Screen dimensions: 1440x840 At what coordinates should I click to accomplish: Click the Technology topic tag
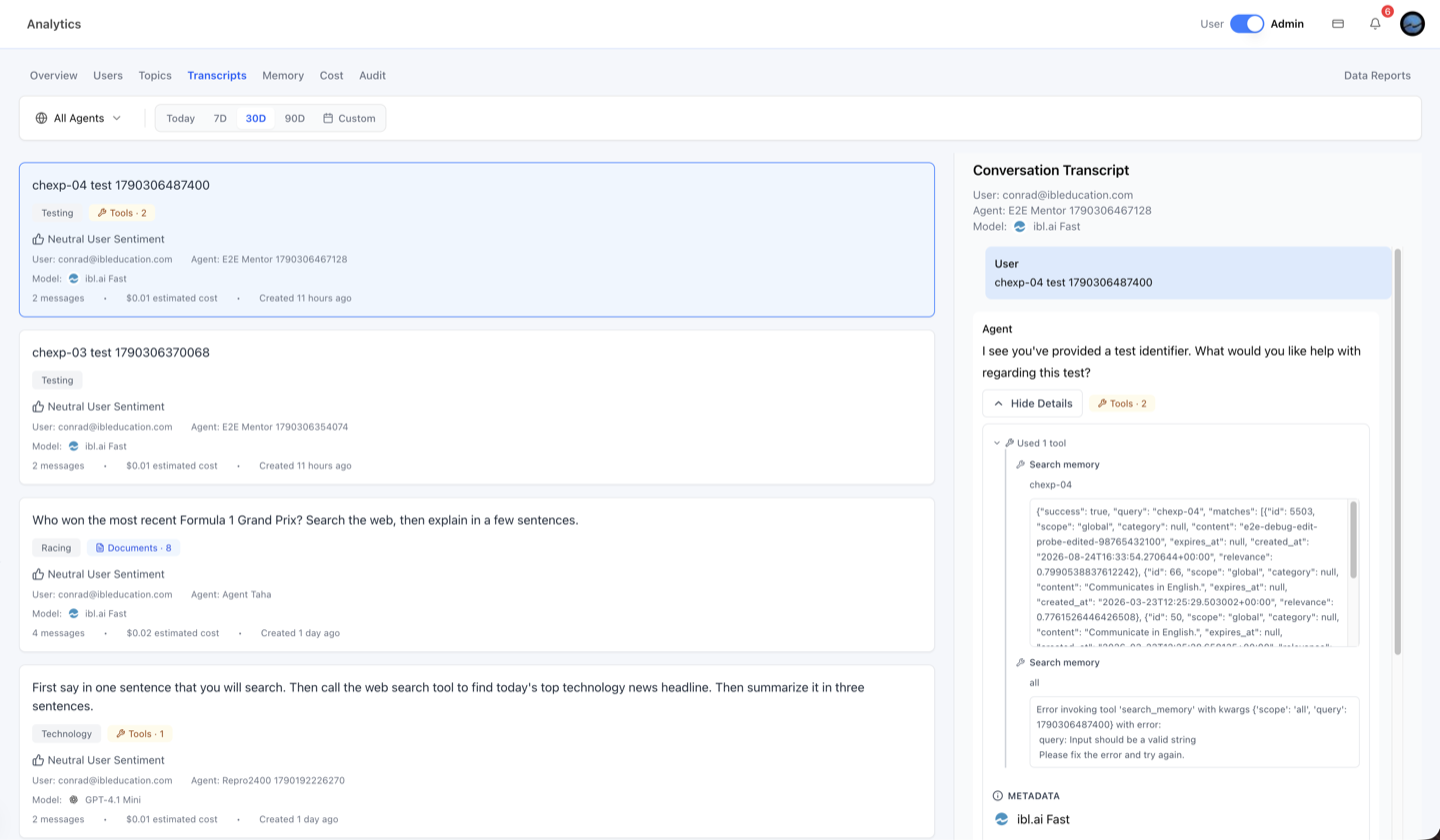pos(66,734)
